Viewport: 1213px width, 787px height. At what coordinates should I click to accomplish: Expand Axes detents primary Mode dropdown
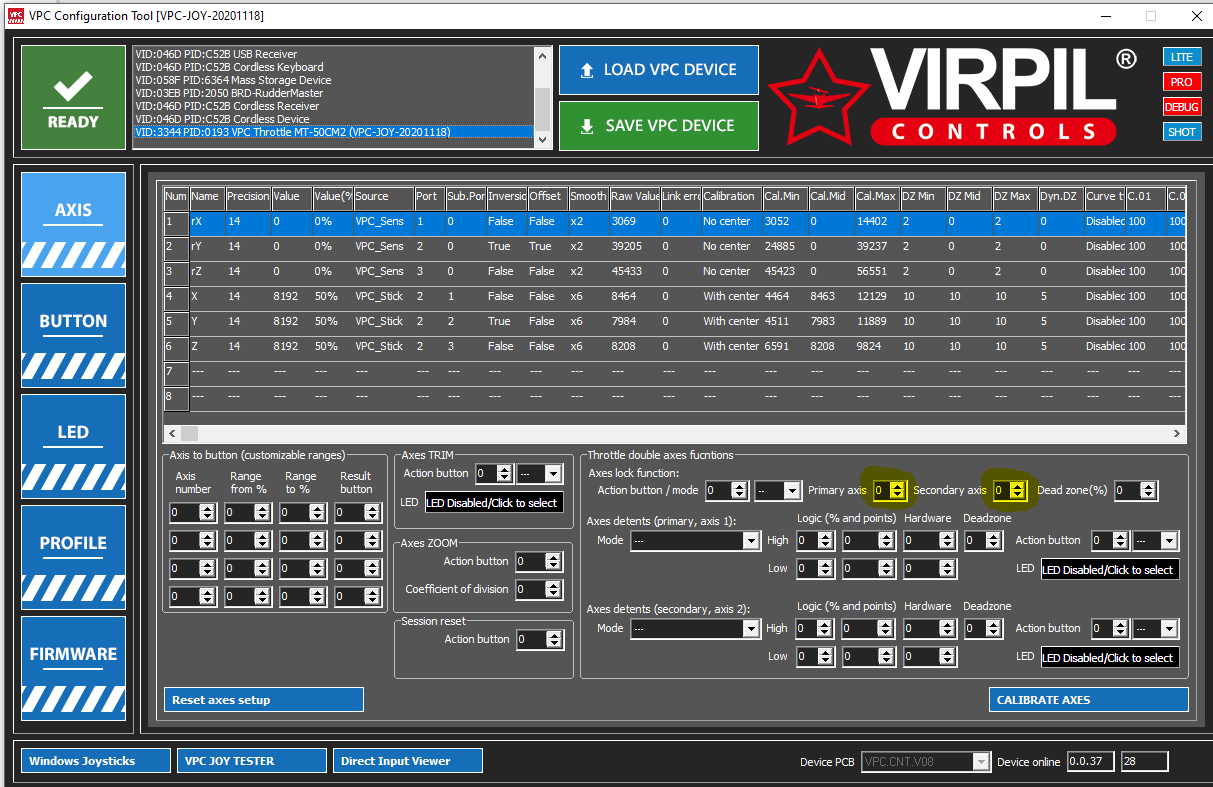pyautogui.click(x=694, y=540)
